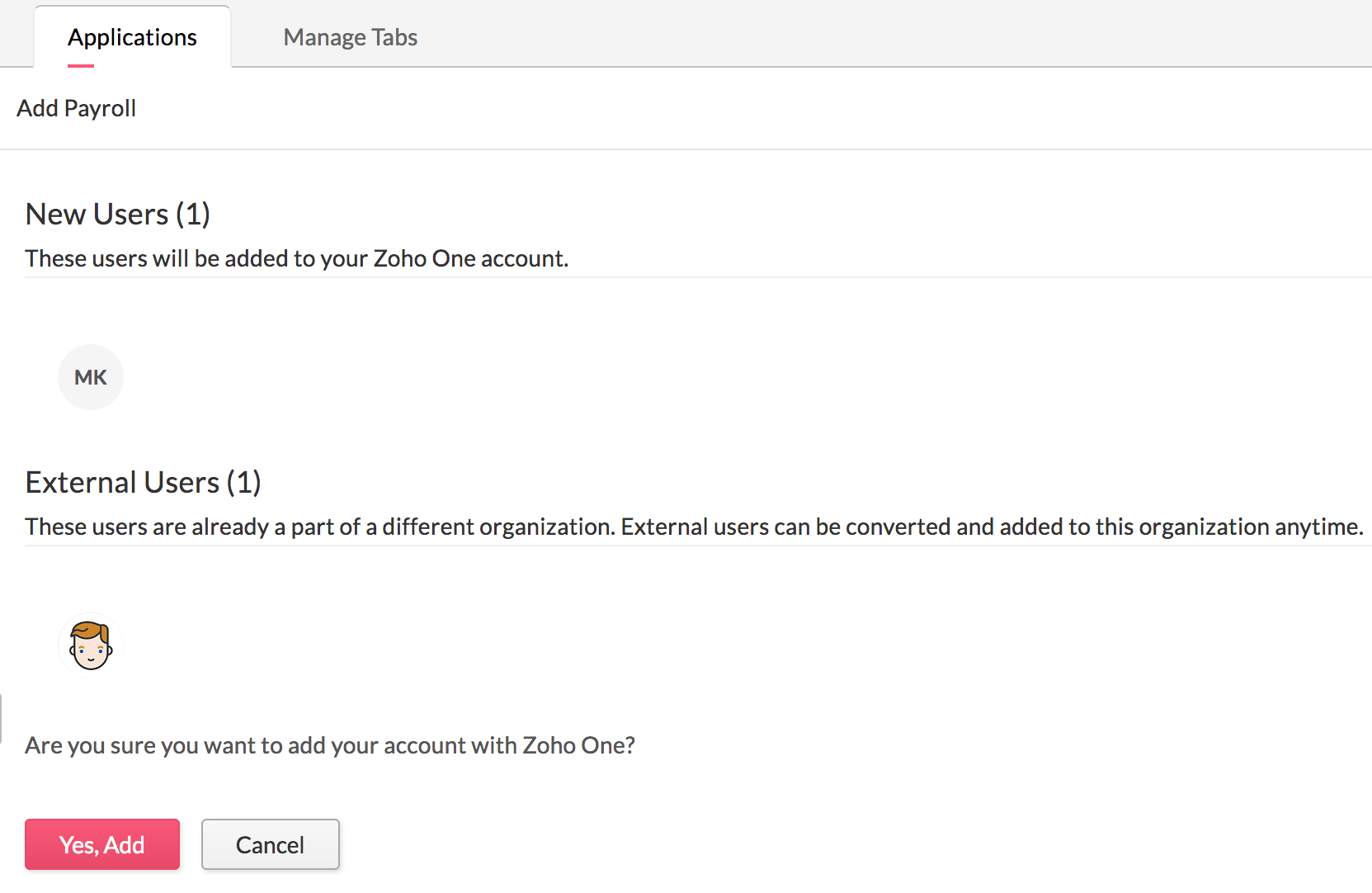The height and width of the screenshot is (893, 1372).
Task: Switch to the Manage Tabs tab
Action: (x=350, y=37)
